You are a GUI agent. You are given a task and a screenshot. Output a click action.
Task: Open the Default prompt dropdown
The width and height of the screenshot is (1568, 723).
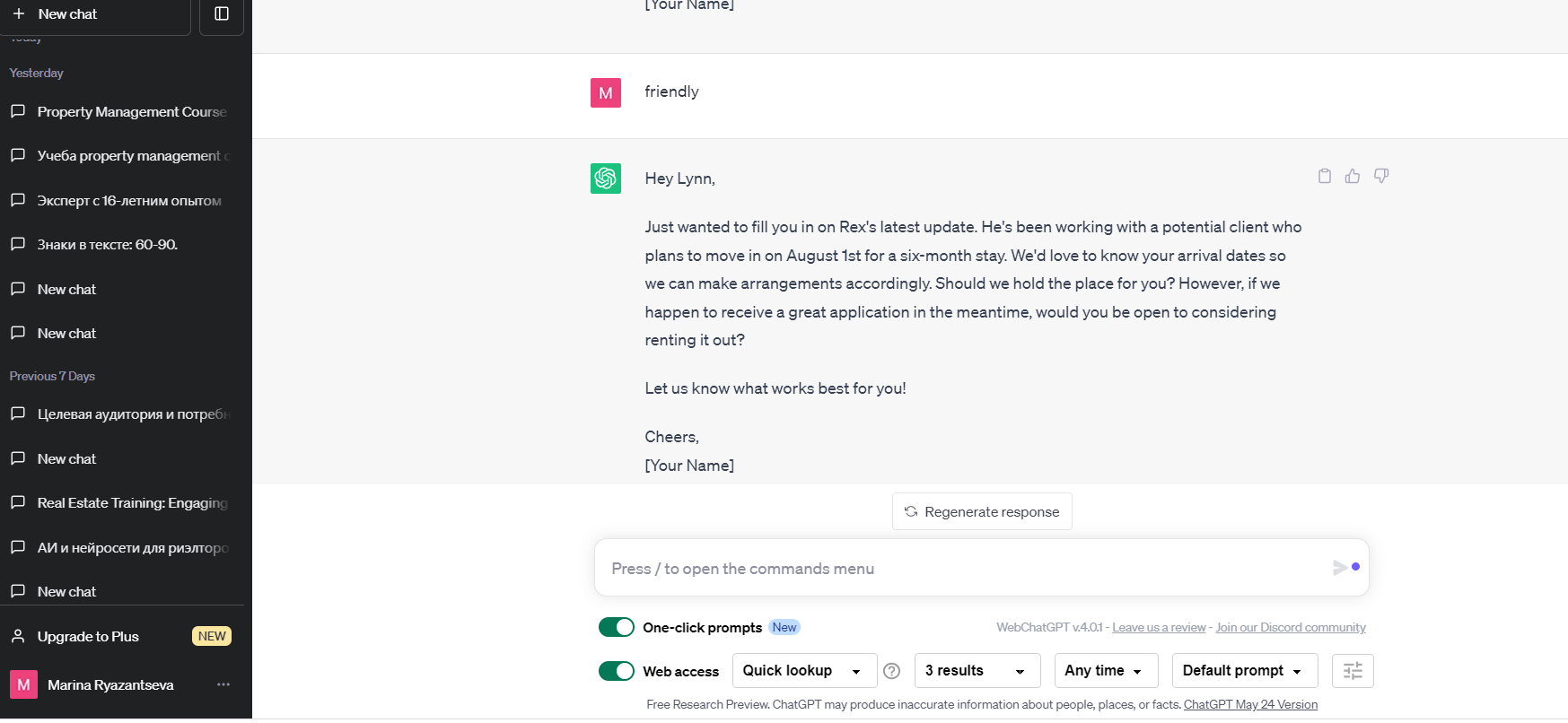[1245, 671]
